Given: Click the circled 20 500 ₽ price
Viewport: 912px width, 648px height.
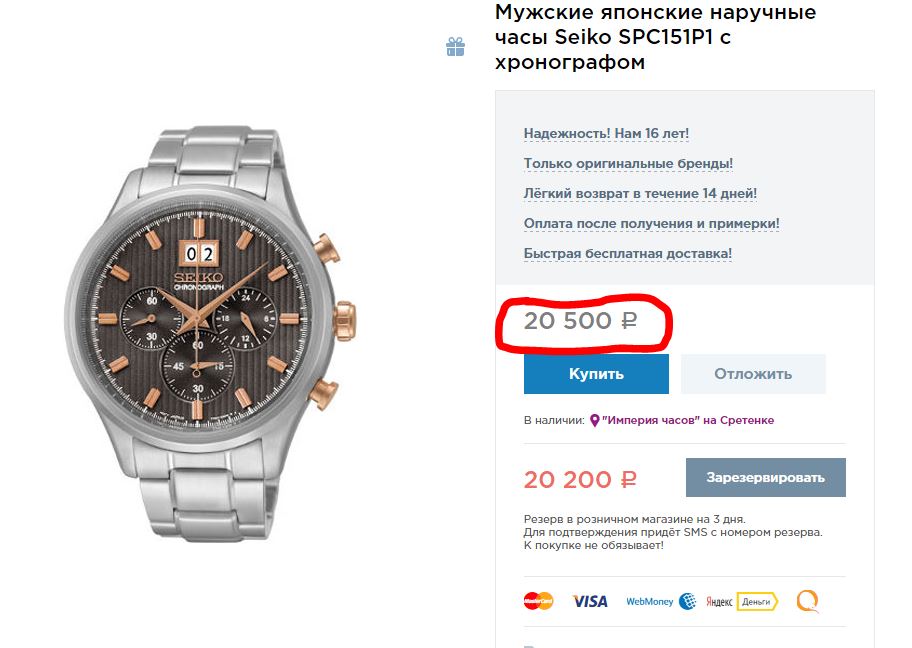Looking at the screenshot, I should coord(580,322).
